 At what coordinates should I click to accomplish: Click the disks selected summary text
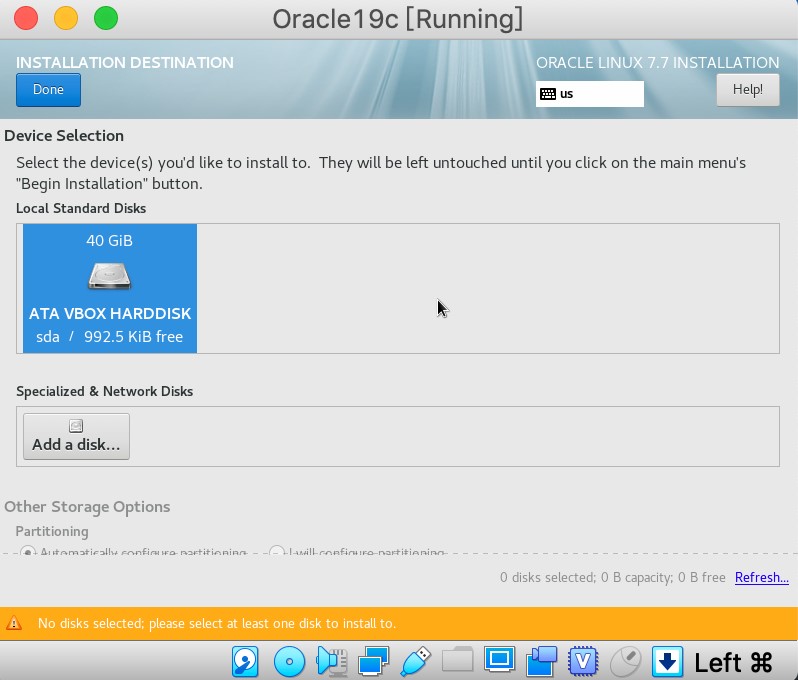(x=613, y=577)
